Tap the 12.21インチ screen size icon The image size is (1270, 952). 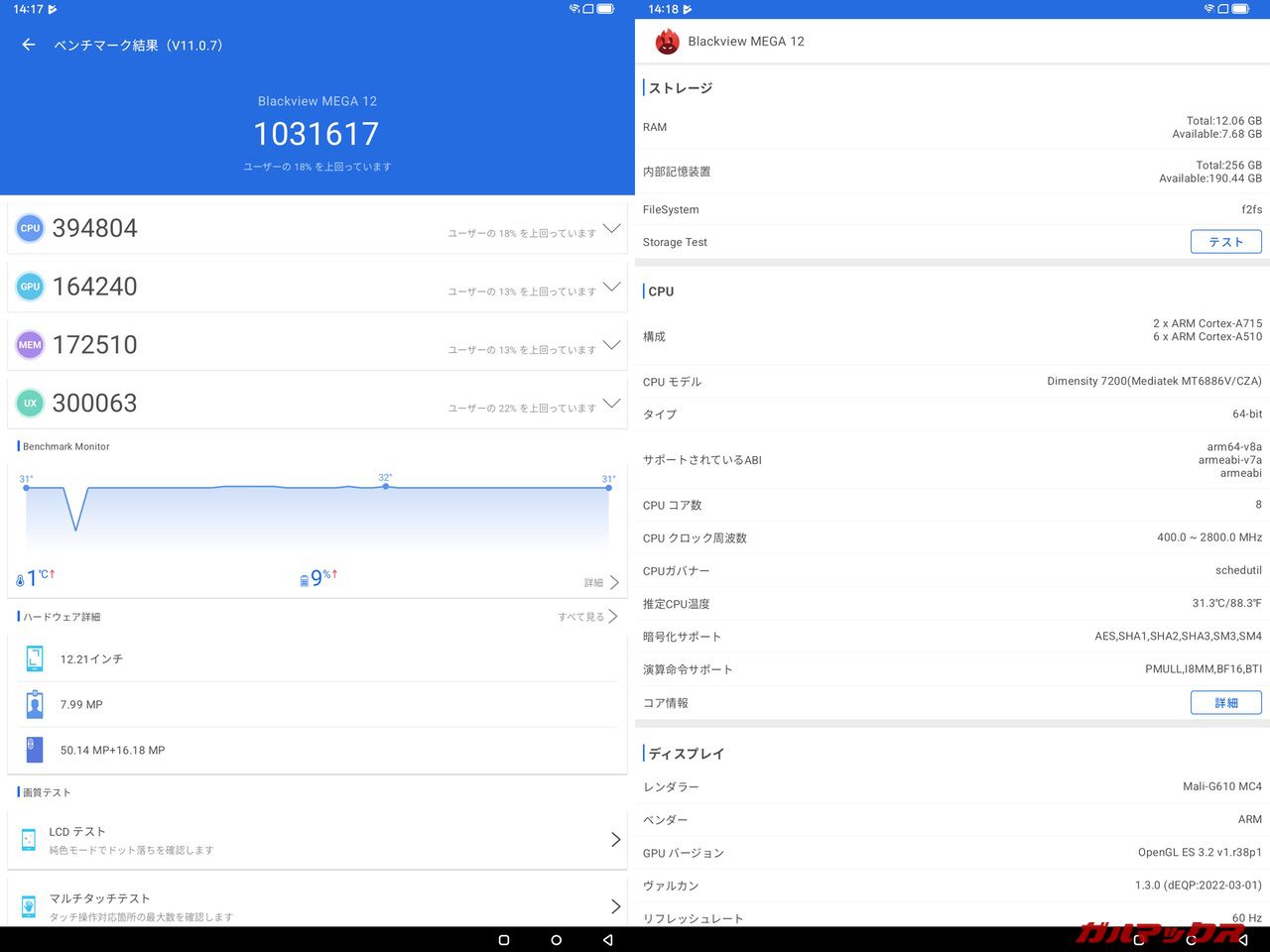[35, 658]
